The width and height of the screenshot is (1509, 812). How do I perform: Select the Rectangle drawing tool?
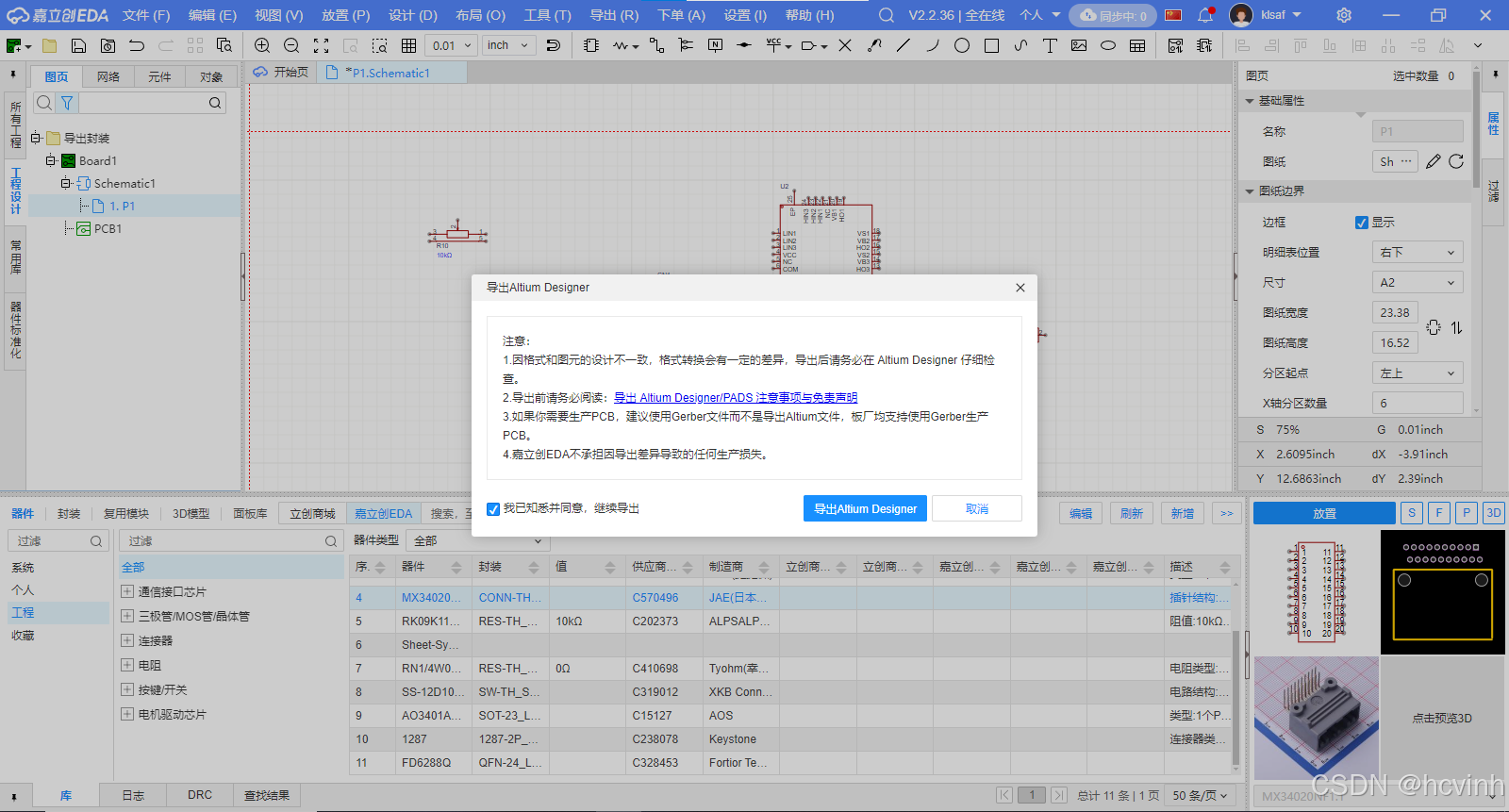coord(991,45)
